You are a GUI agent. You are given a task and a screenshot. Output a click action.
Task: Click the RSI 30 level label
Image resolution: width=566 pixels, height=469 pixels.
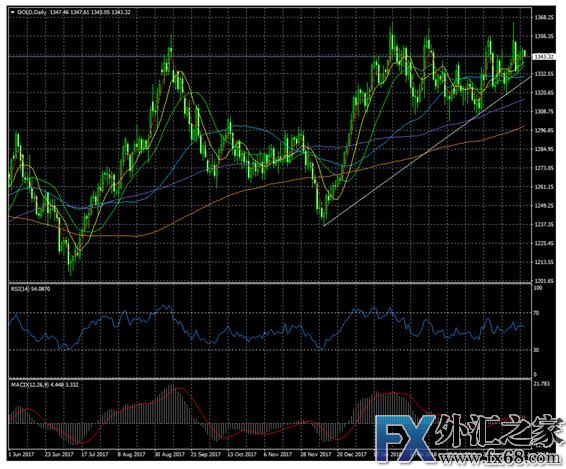(x=537, y=350)
